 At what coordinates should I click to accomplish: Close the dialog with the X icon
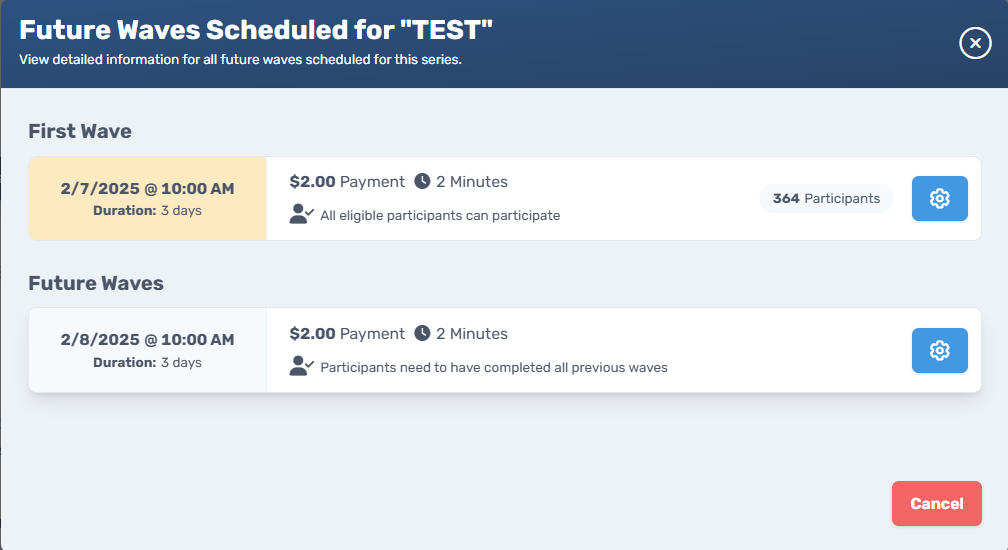pos(975,43)
